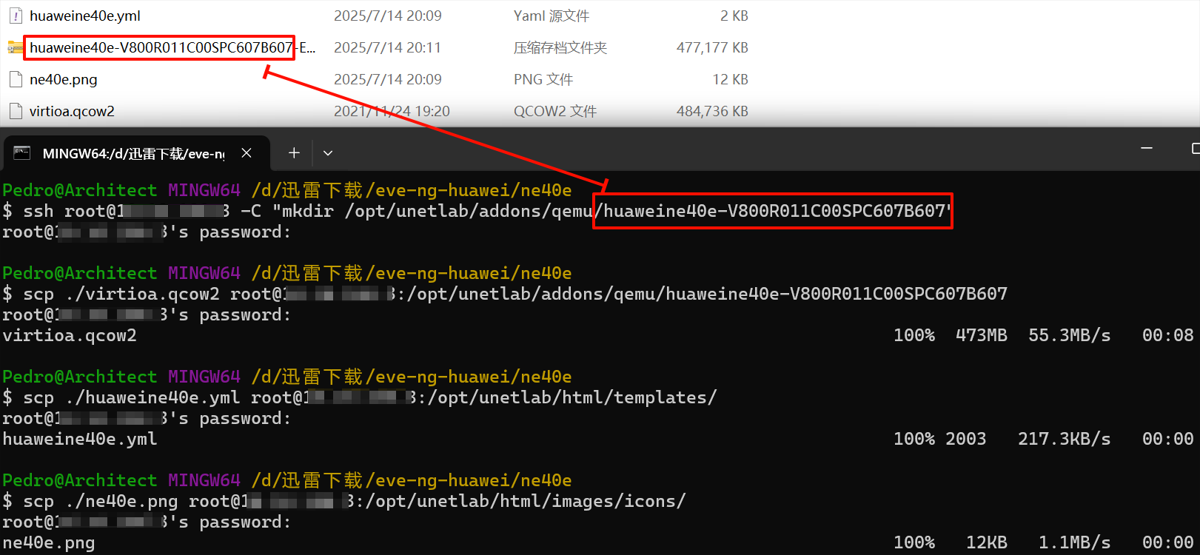Screen dimensions: 1200x555
Task: Click the file size 2 KB
Action: (734, 16)
